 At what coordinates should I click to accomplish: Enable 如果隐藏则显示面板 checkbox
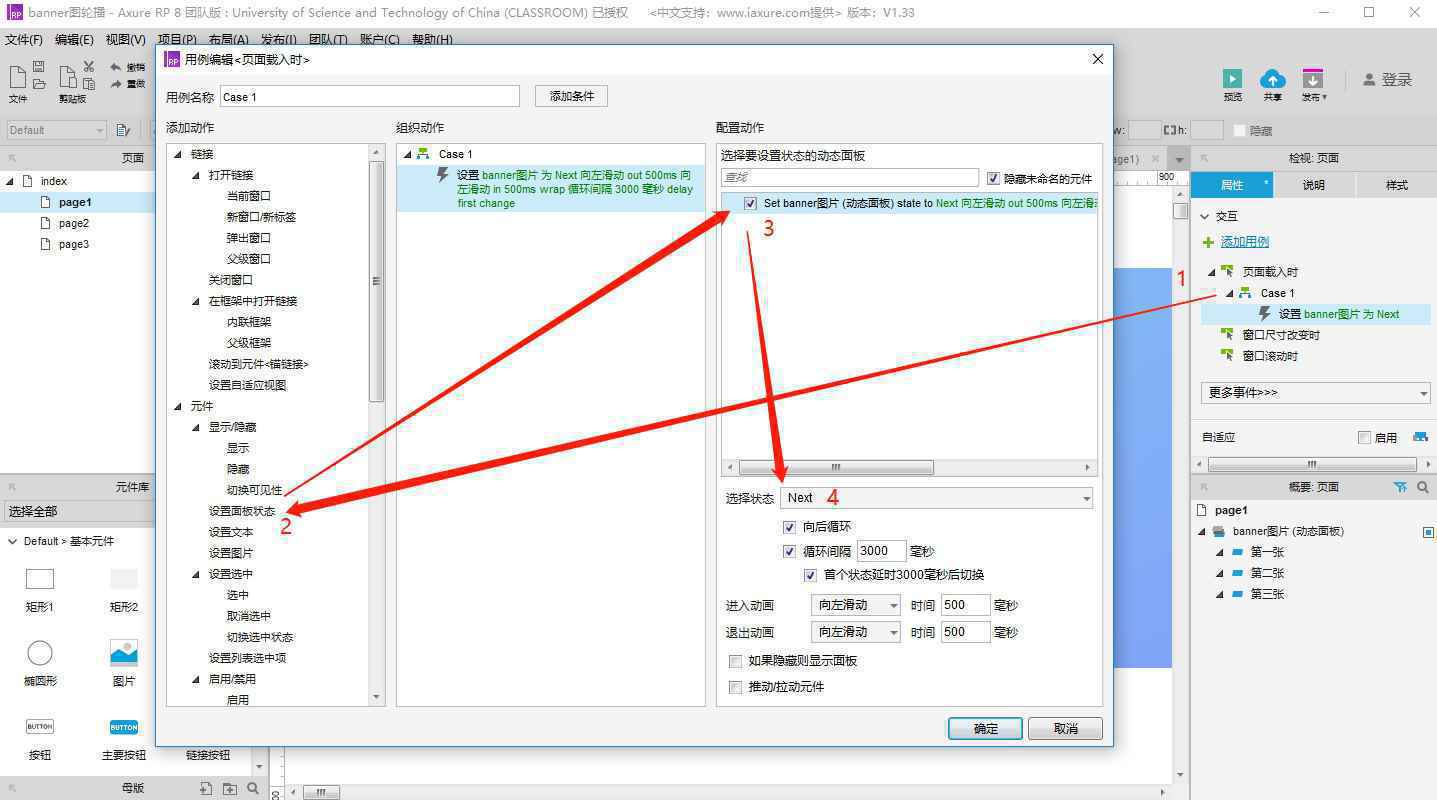pyautogui.click(x=736, y=661)
